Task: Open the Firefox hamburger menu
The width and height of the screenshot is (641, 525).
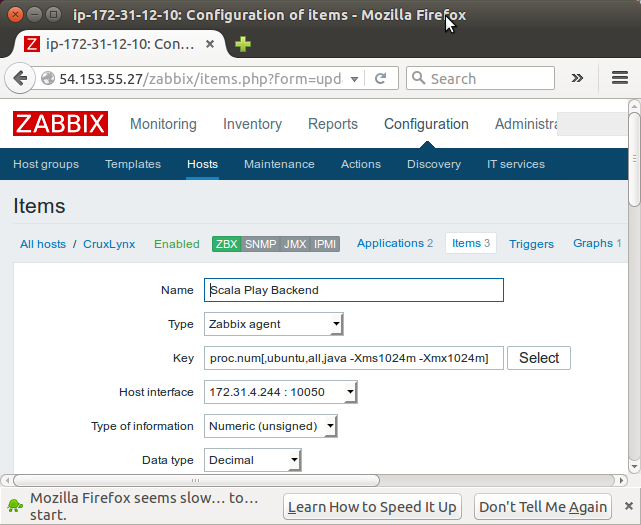Action: [620, 78]
